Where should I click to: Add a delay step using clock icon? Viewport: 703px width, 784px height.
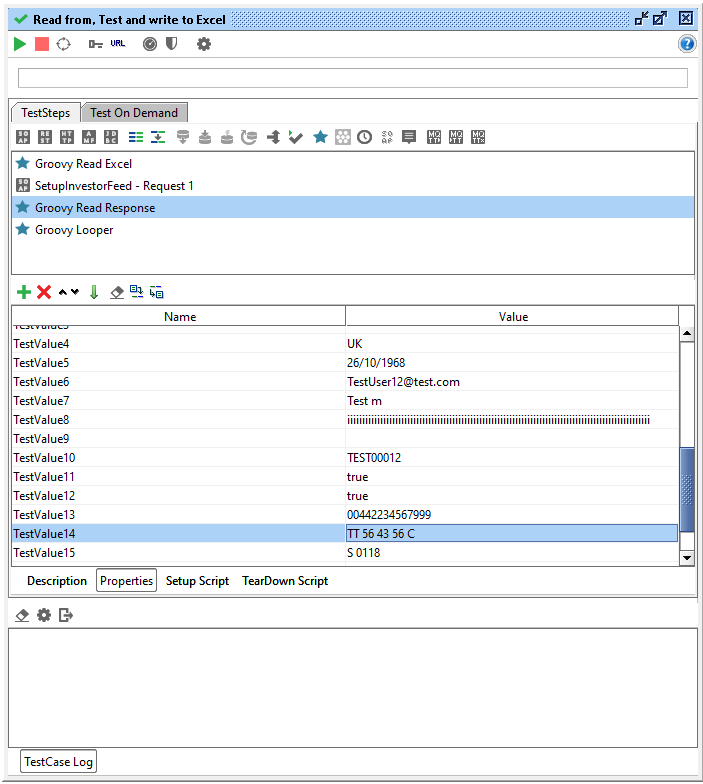[365, 137]
